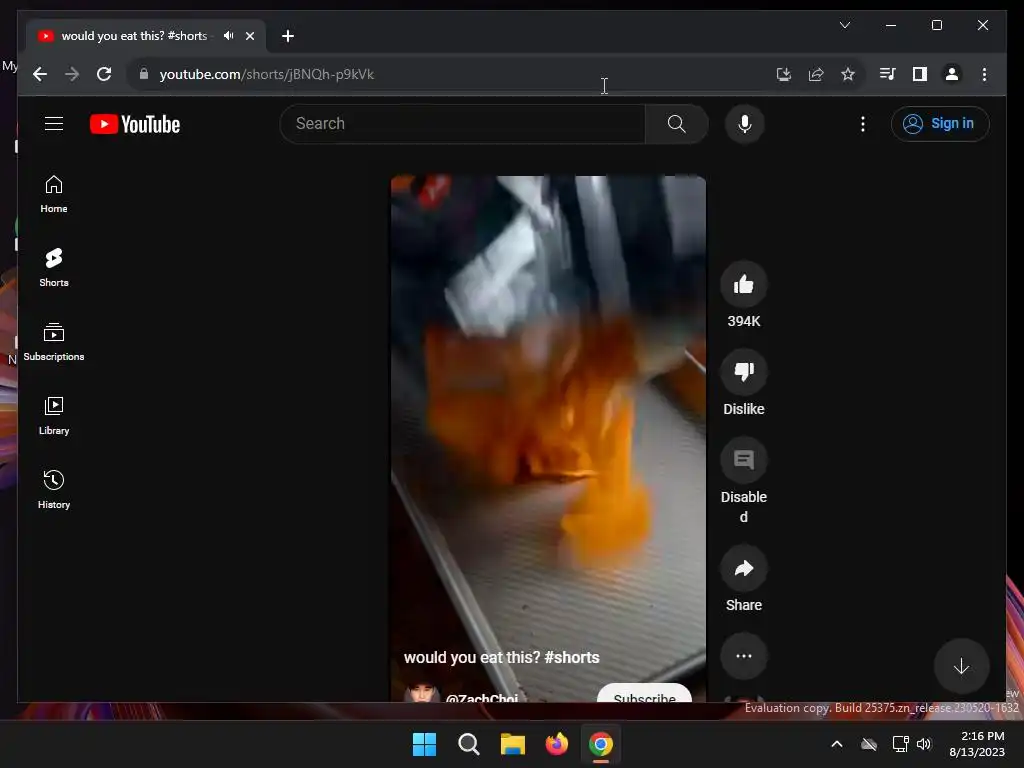Open Windows taskbar search

[468, 744]
